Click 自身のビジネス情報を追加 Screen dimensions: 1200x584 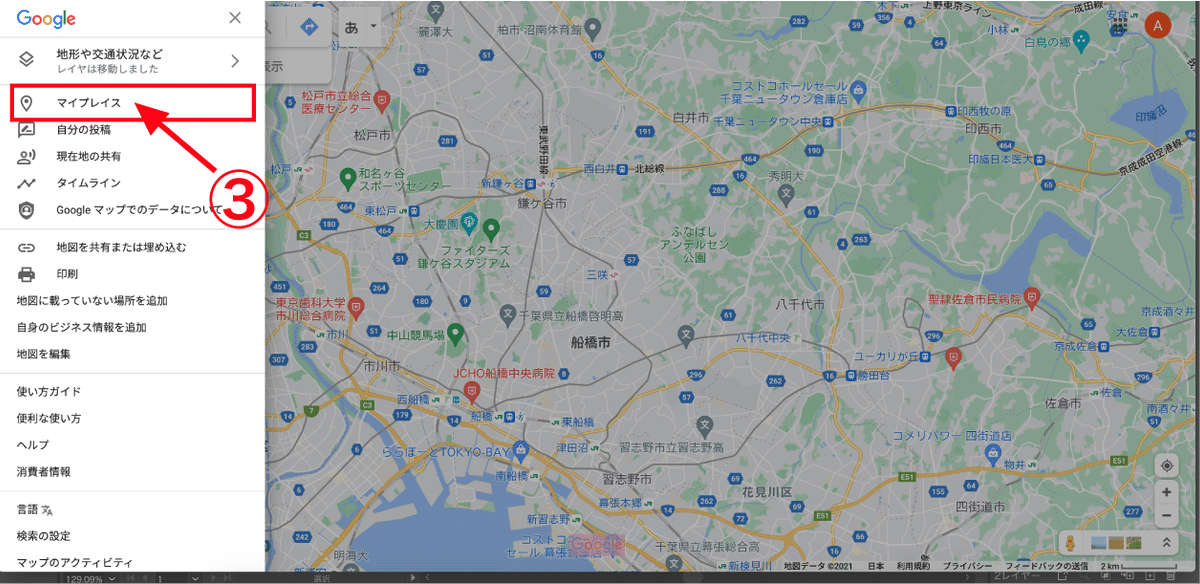[82, 327]
